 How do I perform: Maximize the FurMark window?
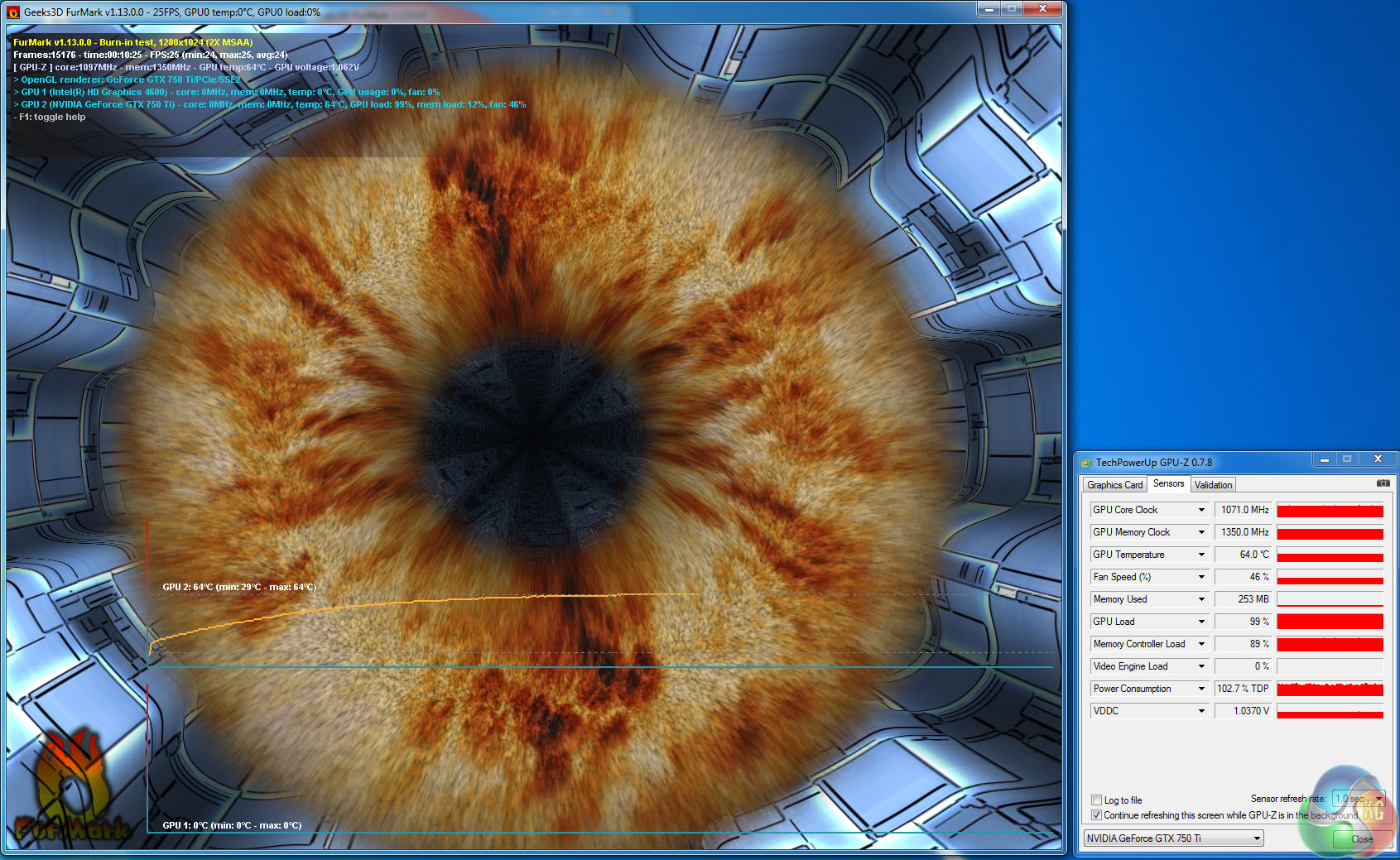coord(1011,8)
